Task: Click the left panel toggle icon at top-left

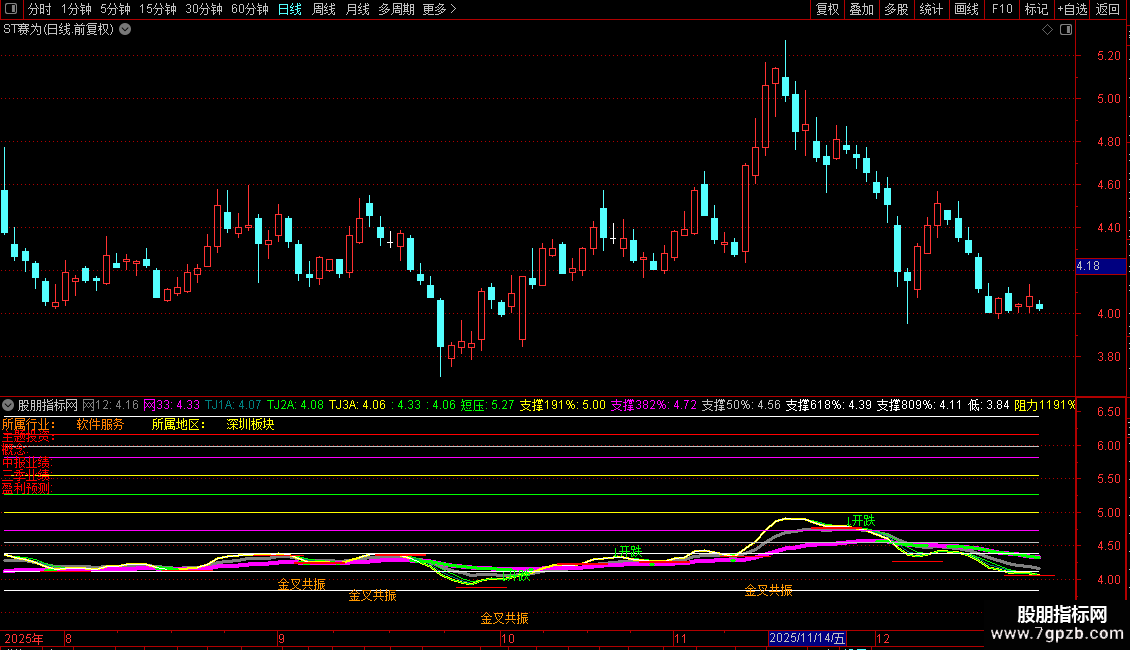Action: [11, 10]
